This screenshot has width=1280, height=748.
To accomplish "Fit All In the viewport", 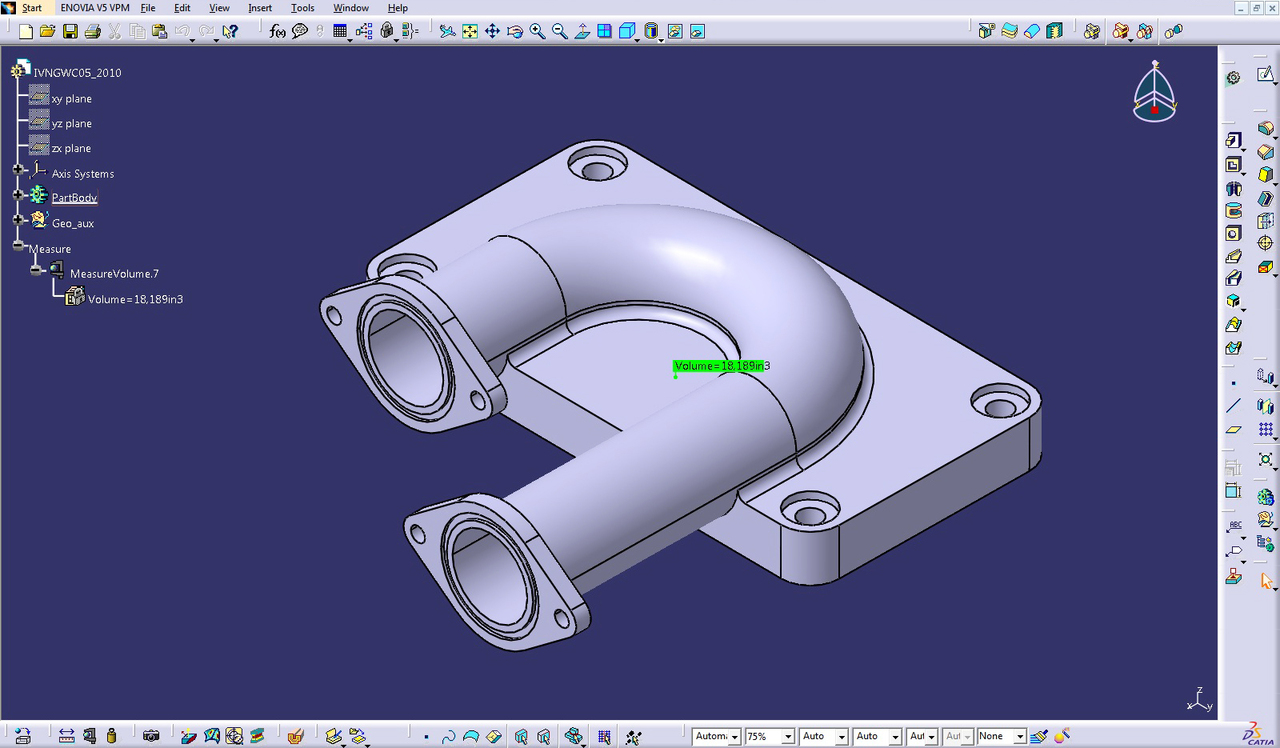I will click(470, 32).
